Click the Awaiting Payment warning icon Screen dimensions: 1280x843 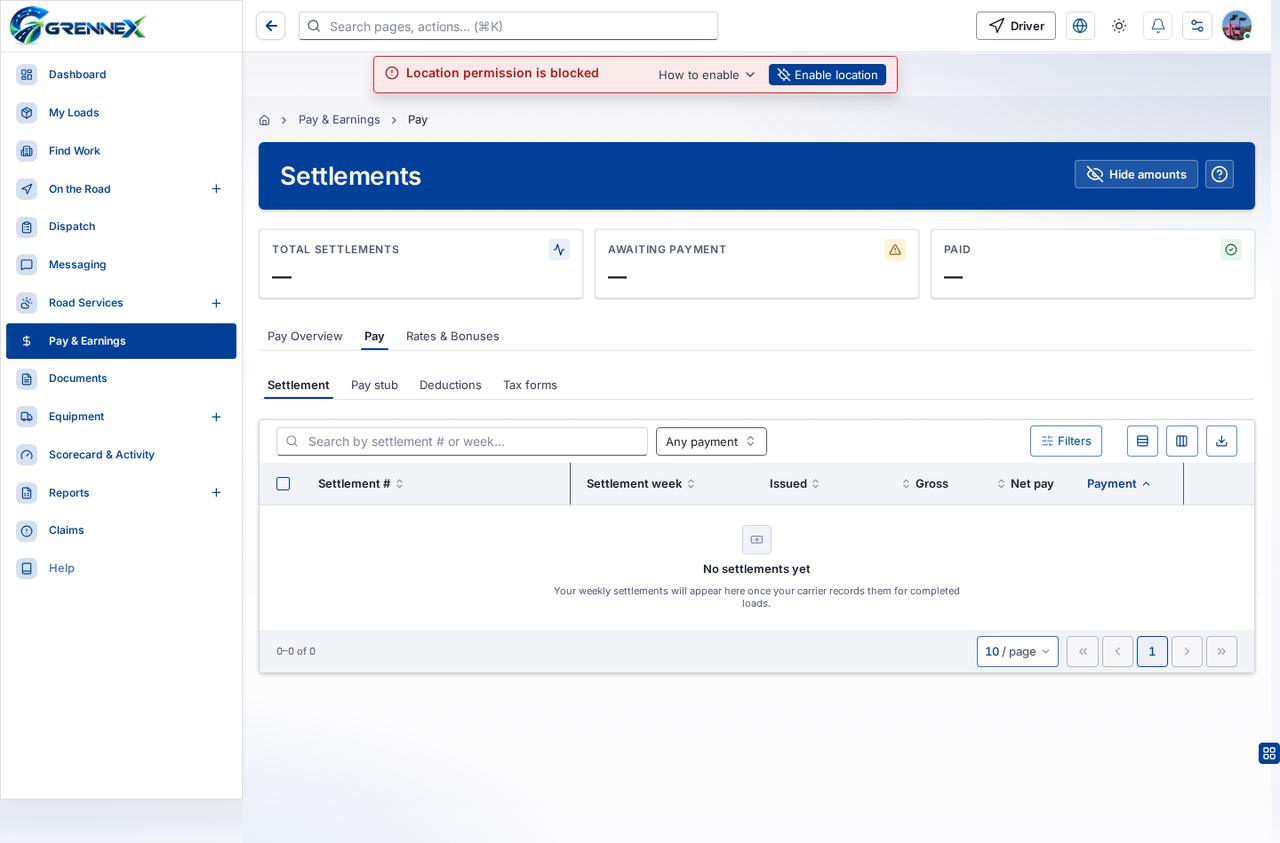point(895,250)
